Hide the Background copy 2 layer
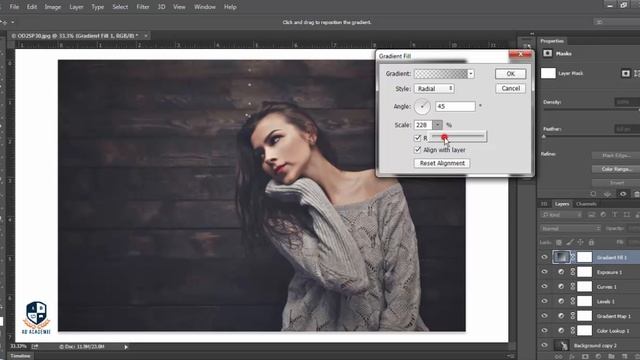640x360 pixels. 544,345
